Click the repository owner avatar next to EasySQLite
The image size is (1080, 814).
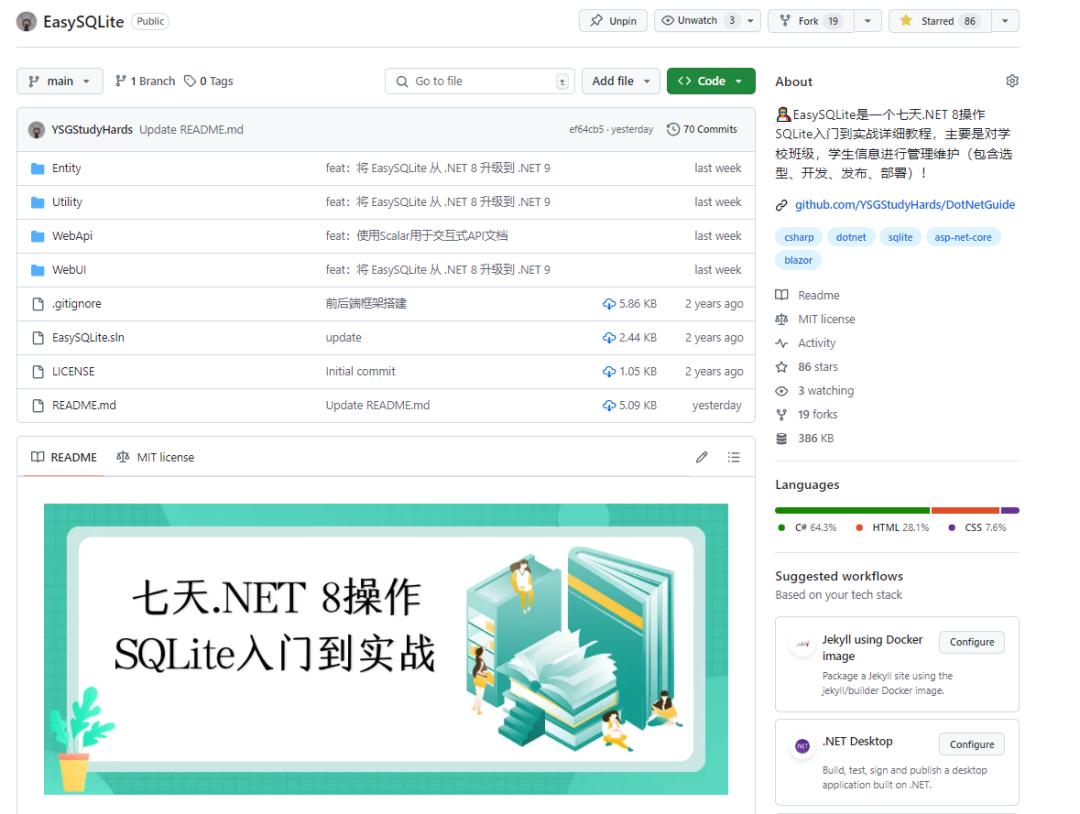click(26, 21)
